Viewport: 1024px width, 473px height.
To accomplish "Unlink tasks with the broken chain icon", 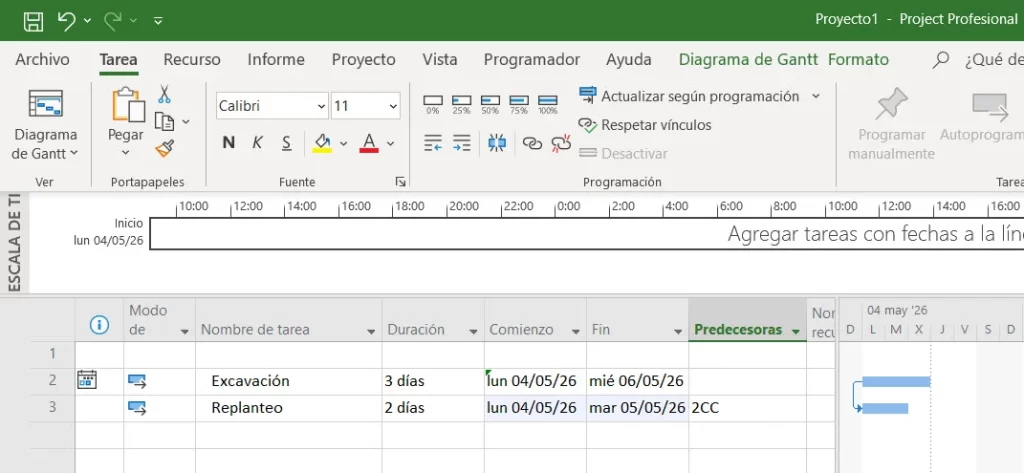I will pos(561,143).
